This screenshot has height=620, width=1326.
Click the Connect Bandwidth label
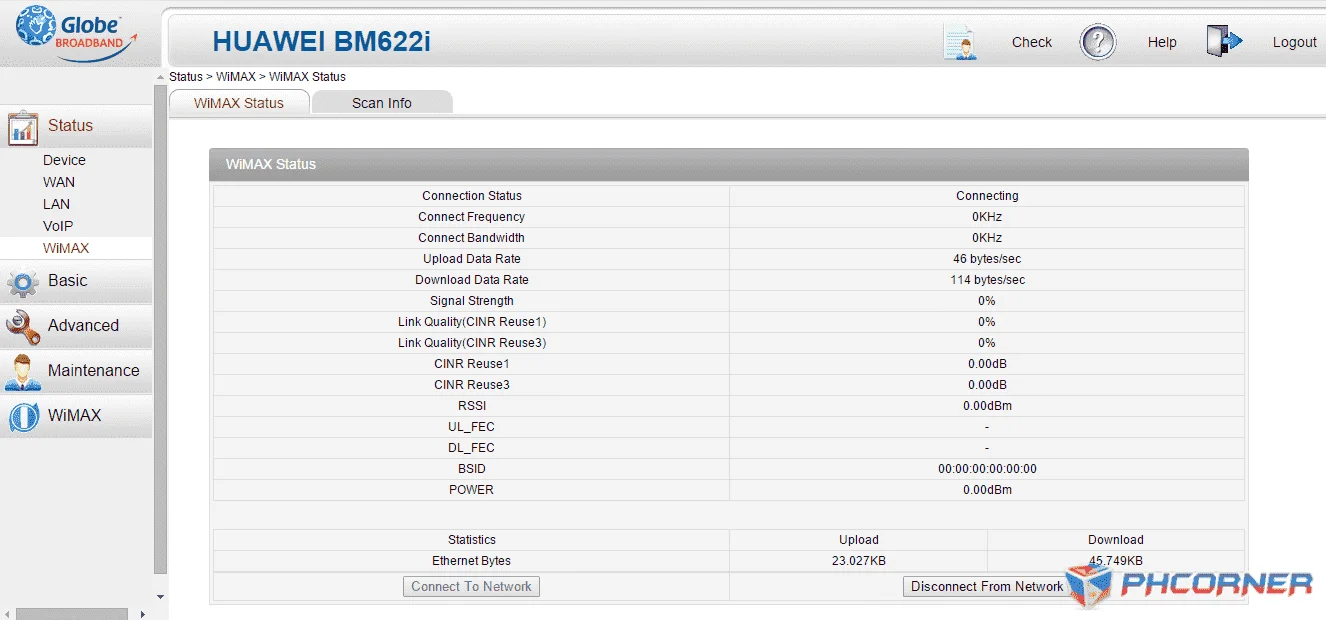472,238
